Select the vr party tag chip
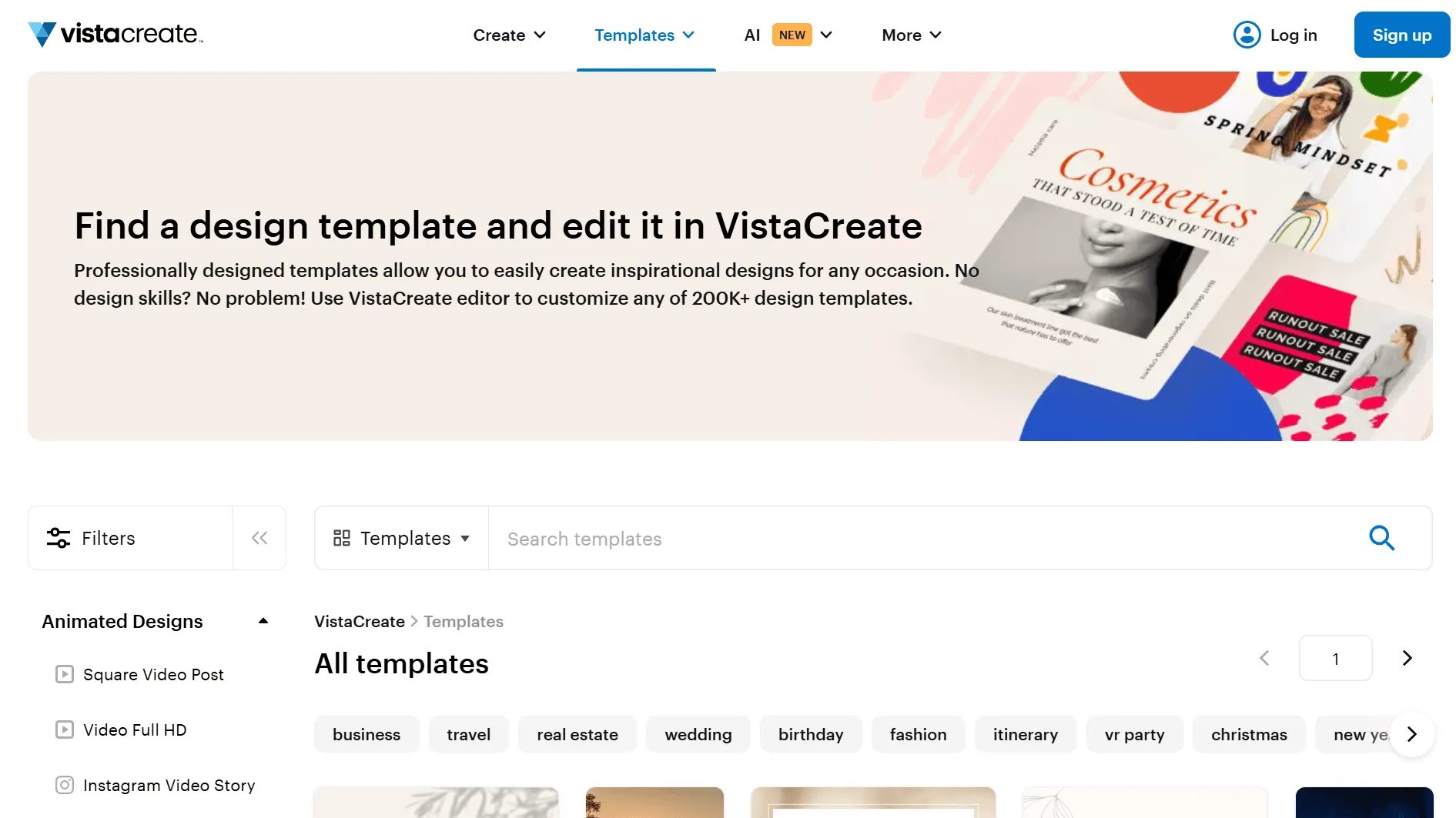The height and width of the screenshot is (818, 1456). (x=1134, y=734)
